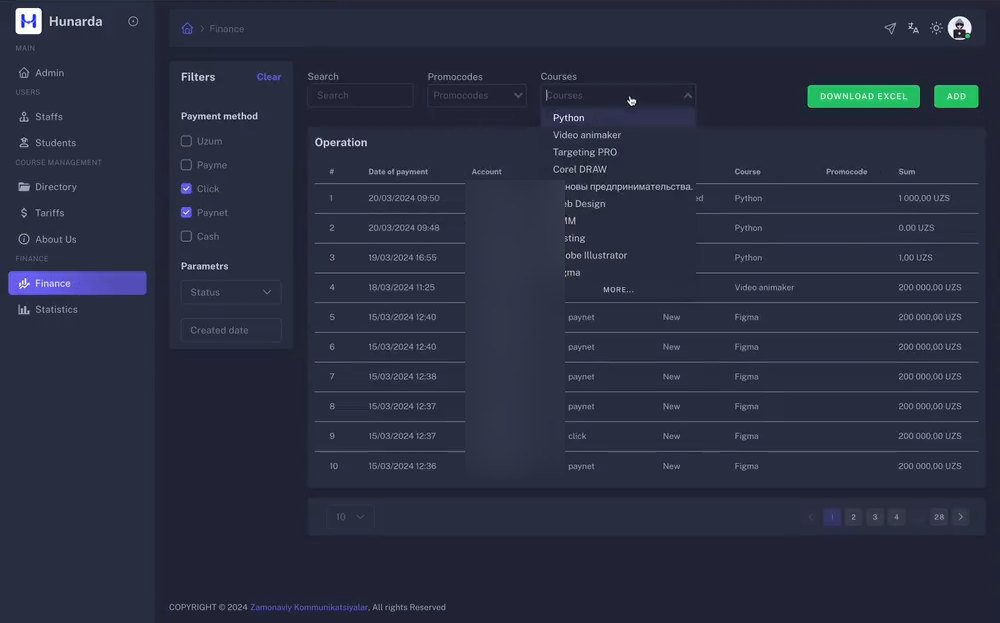Open the Promocodes dropdown
The image size is (1000, 623).
(x=477, y=96)
